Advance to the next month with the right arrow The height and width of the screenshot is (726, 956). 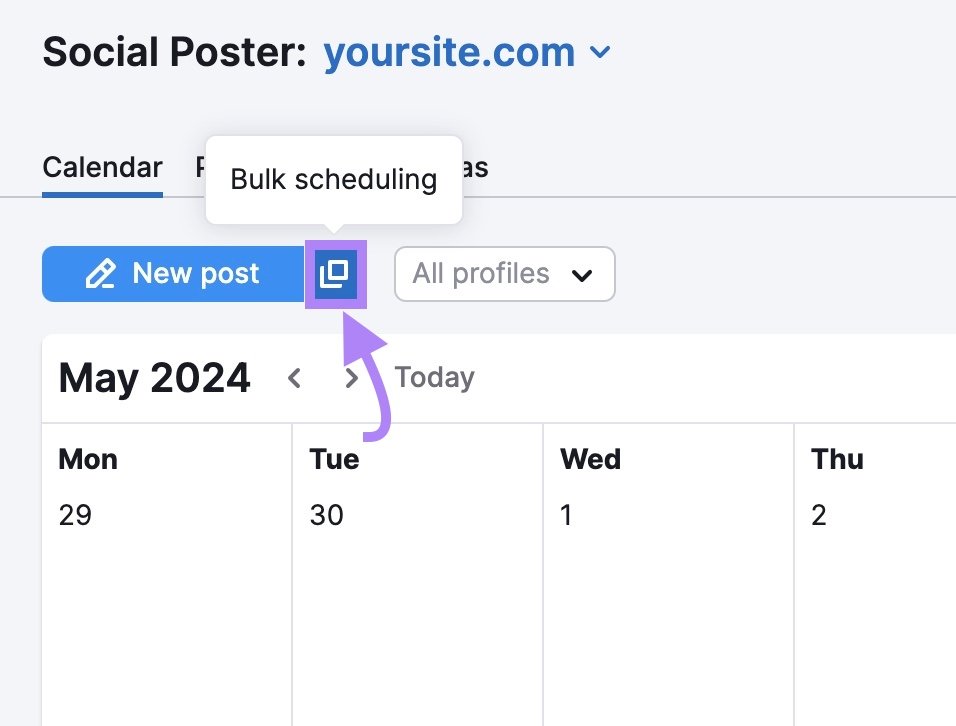[352, 378]
